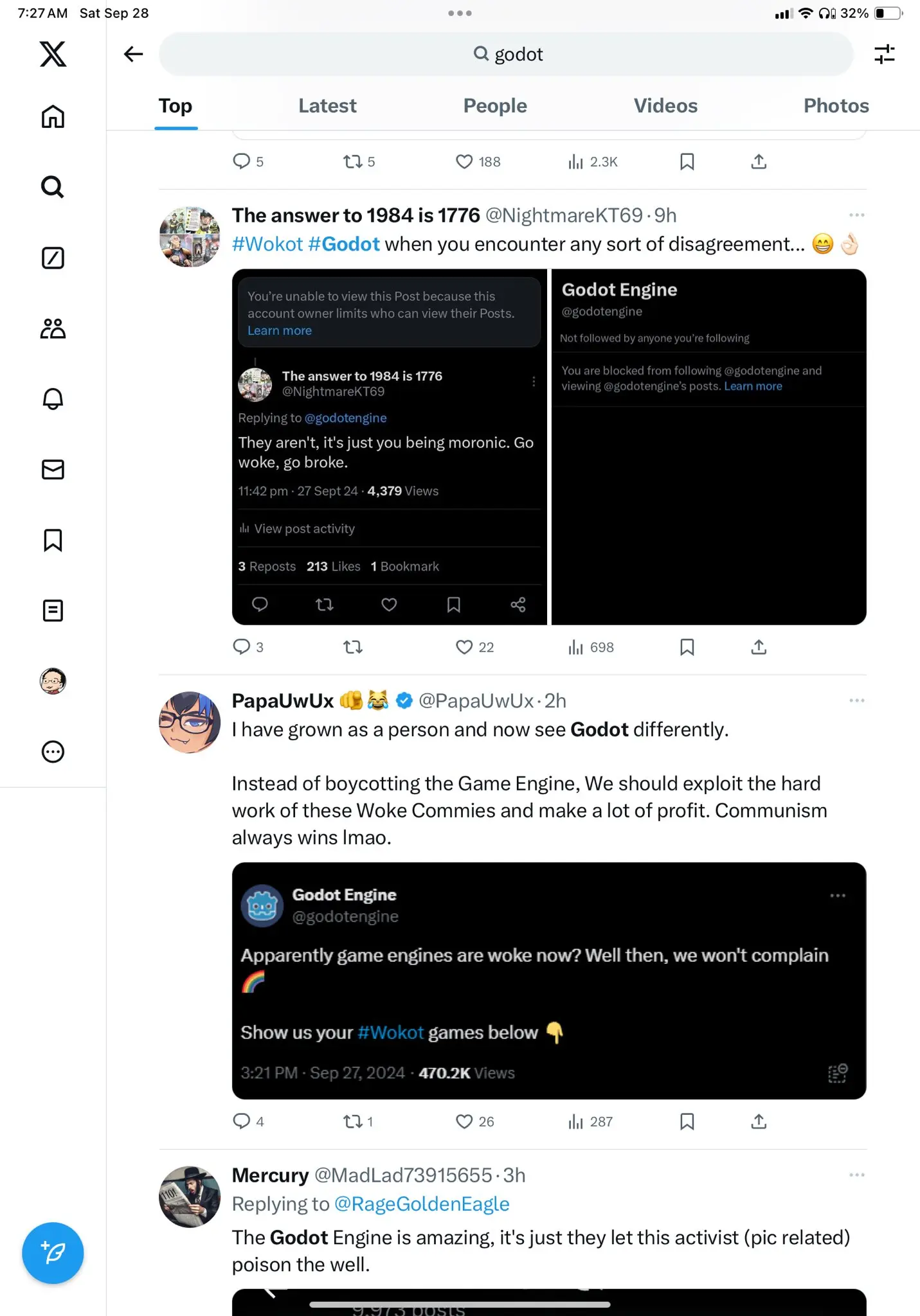Open @RageGoldenEagle profile link
Screen dimensions: 920x1316
422,1204
